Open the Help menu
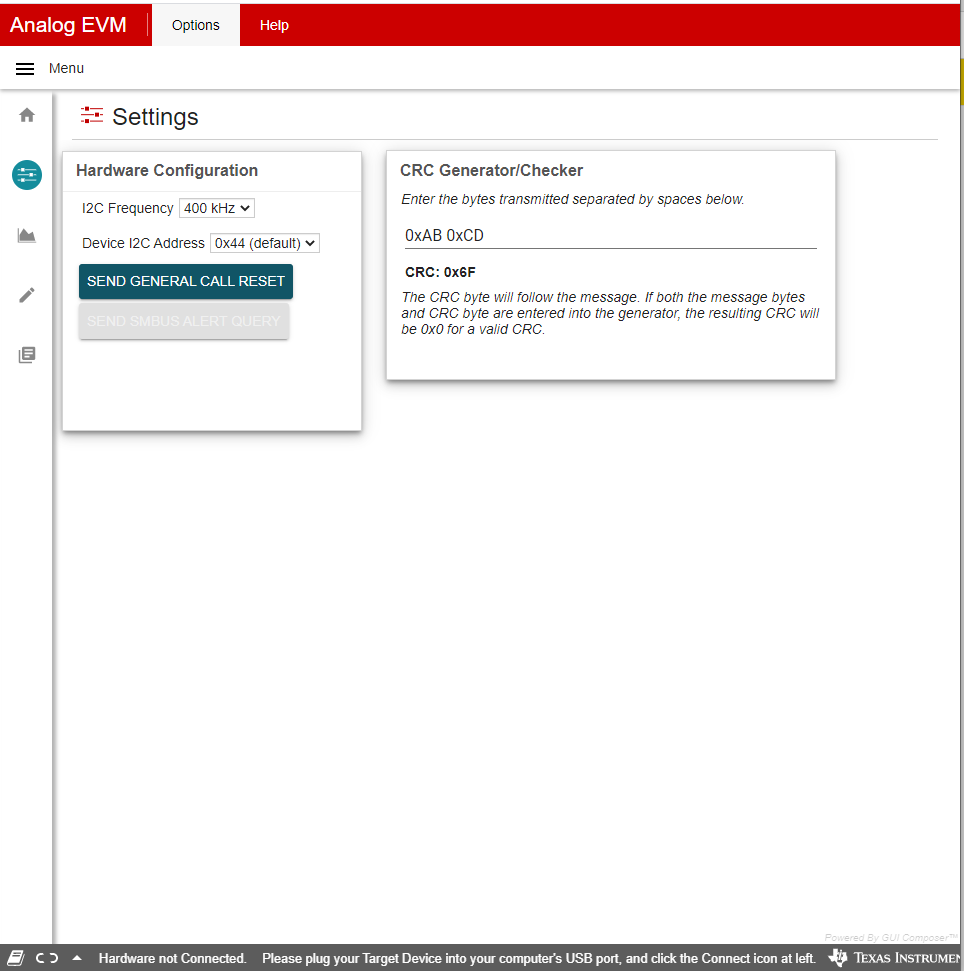Screen dimensions: 964x971 (x=274, y=25)
